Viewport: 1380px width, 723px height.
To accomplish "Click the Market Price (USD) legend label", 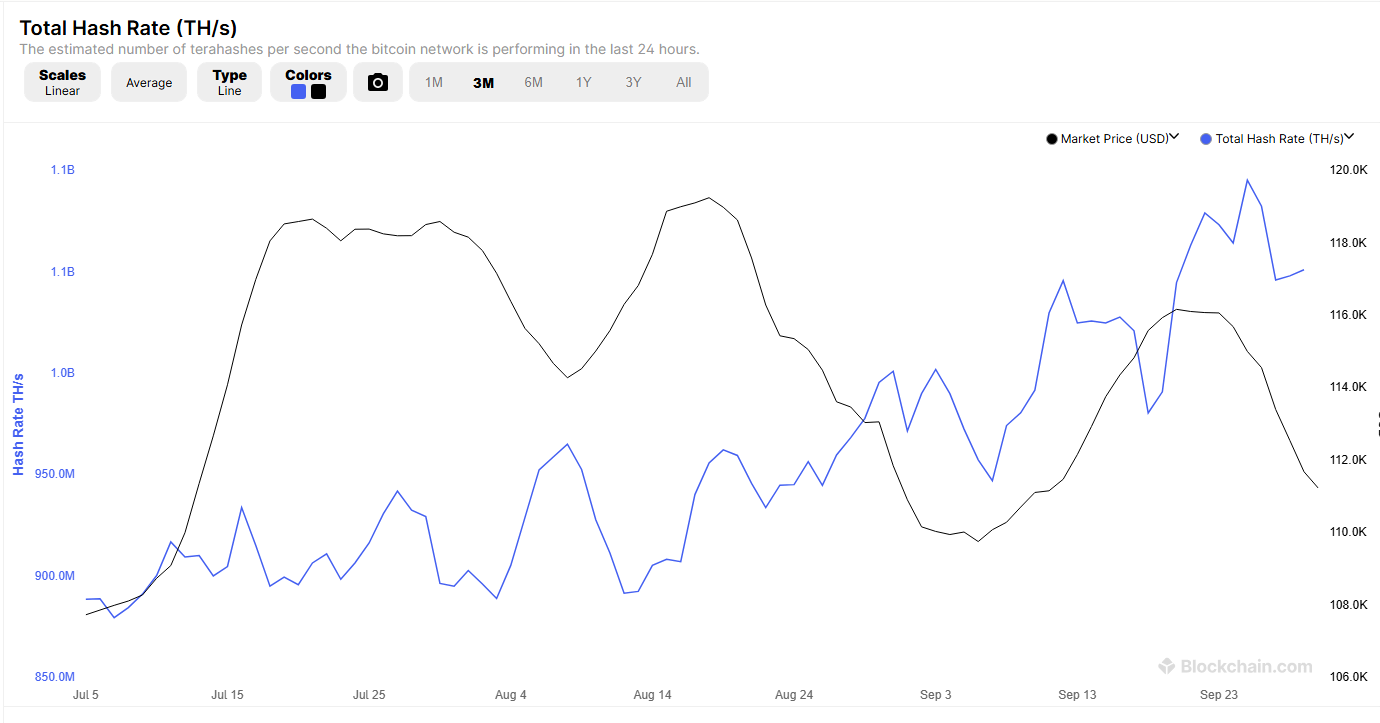I will (x=1114, y=139).
